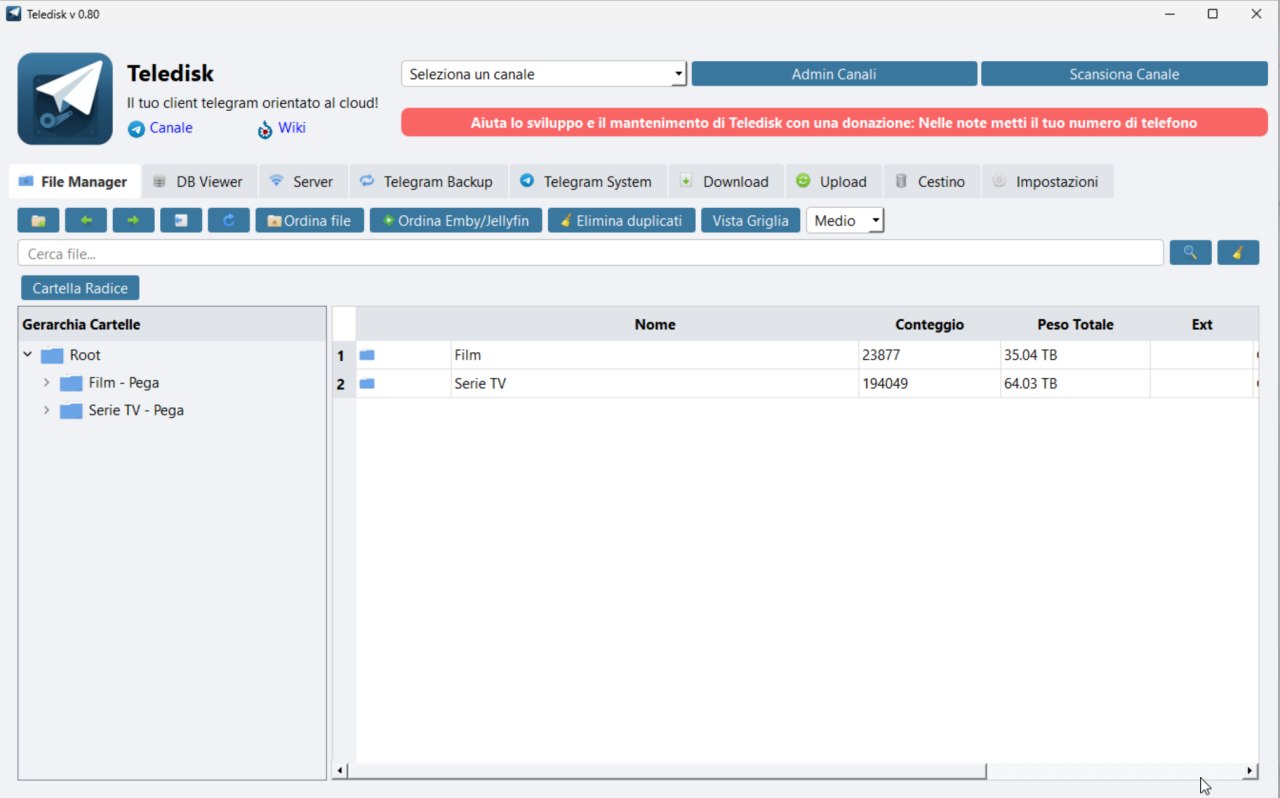Image resolution: width=1280 pixels, height=798 pixels.
Task: Open the Impostazioni tab
Action: [1047, 181]
